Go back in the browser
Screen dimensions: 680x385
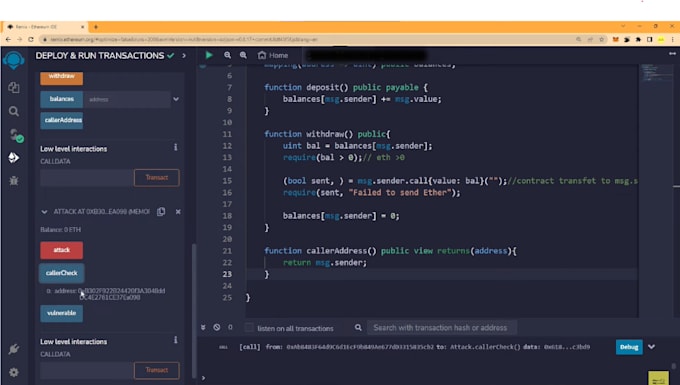coord(8,39)
